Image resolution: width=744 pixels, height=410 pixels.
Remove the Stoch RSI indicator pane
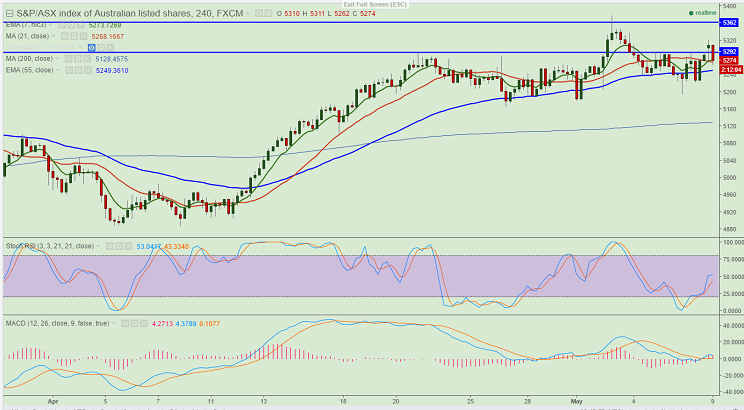click(x=129, y=246)
